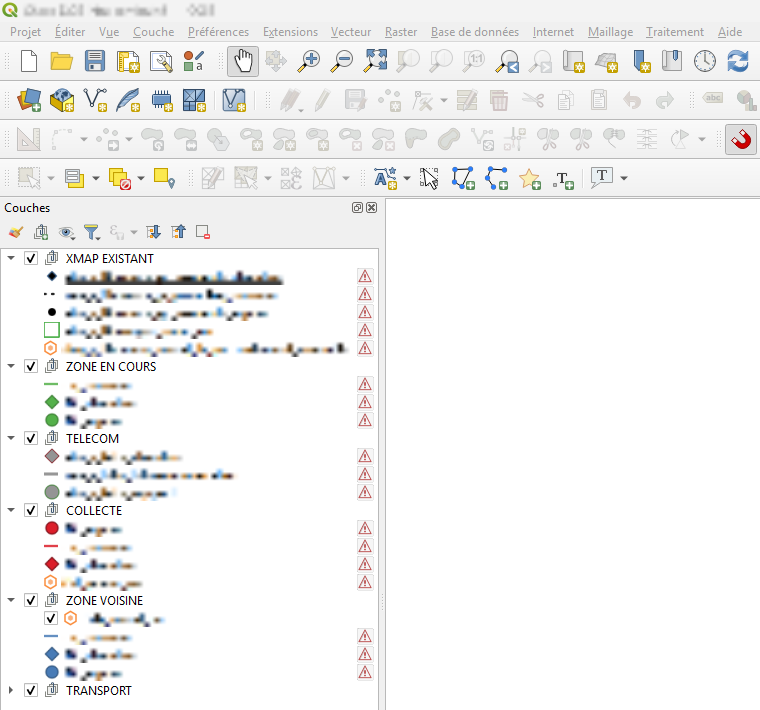Click the Expand All layers icon
The height and width of the screenshot is (710, 760).
(x=153, y=233)
